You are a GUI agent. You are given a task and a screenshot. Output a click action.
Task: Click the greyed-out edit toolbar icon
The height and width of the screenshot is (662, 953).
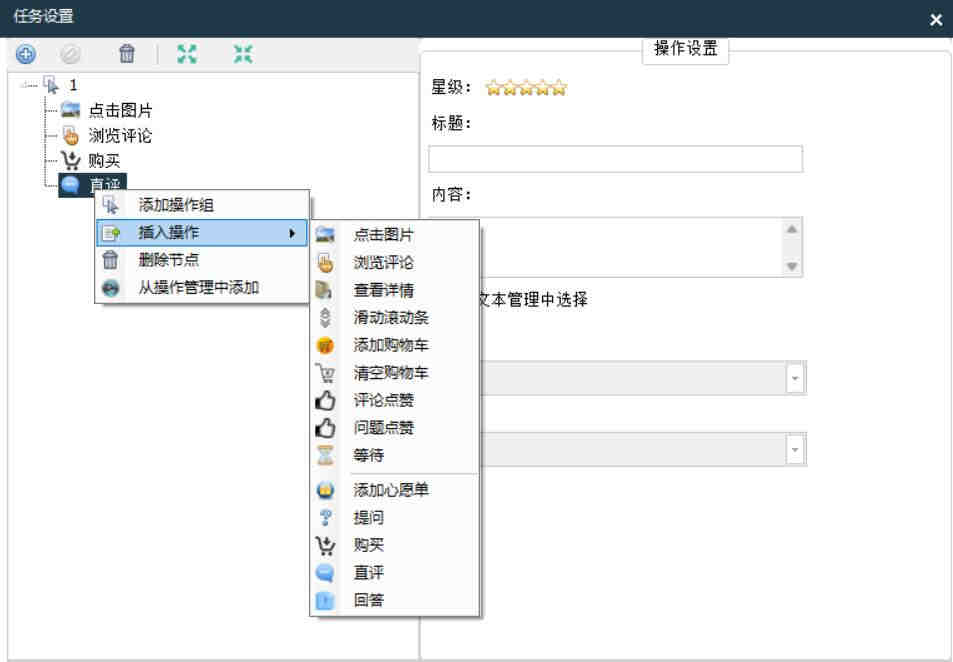[71, 55]
